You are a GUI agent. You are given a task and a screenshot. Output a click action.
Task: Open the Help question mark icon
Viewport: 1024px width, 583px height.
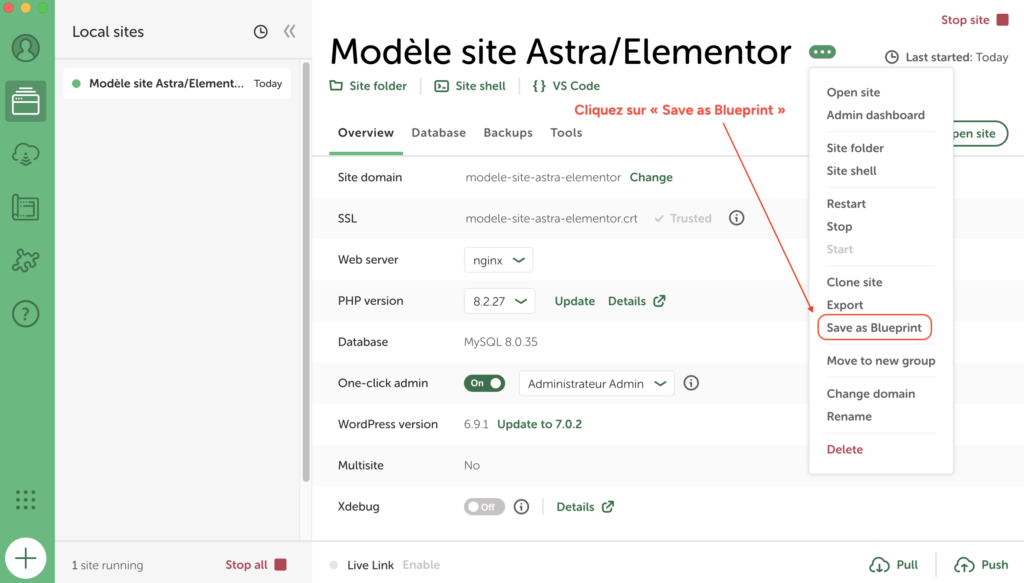coord(25,314)
